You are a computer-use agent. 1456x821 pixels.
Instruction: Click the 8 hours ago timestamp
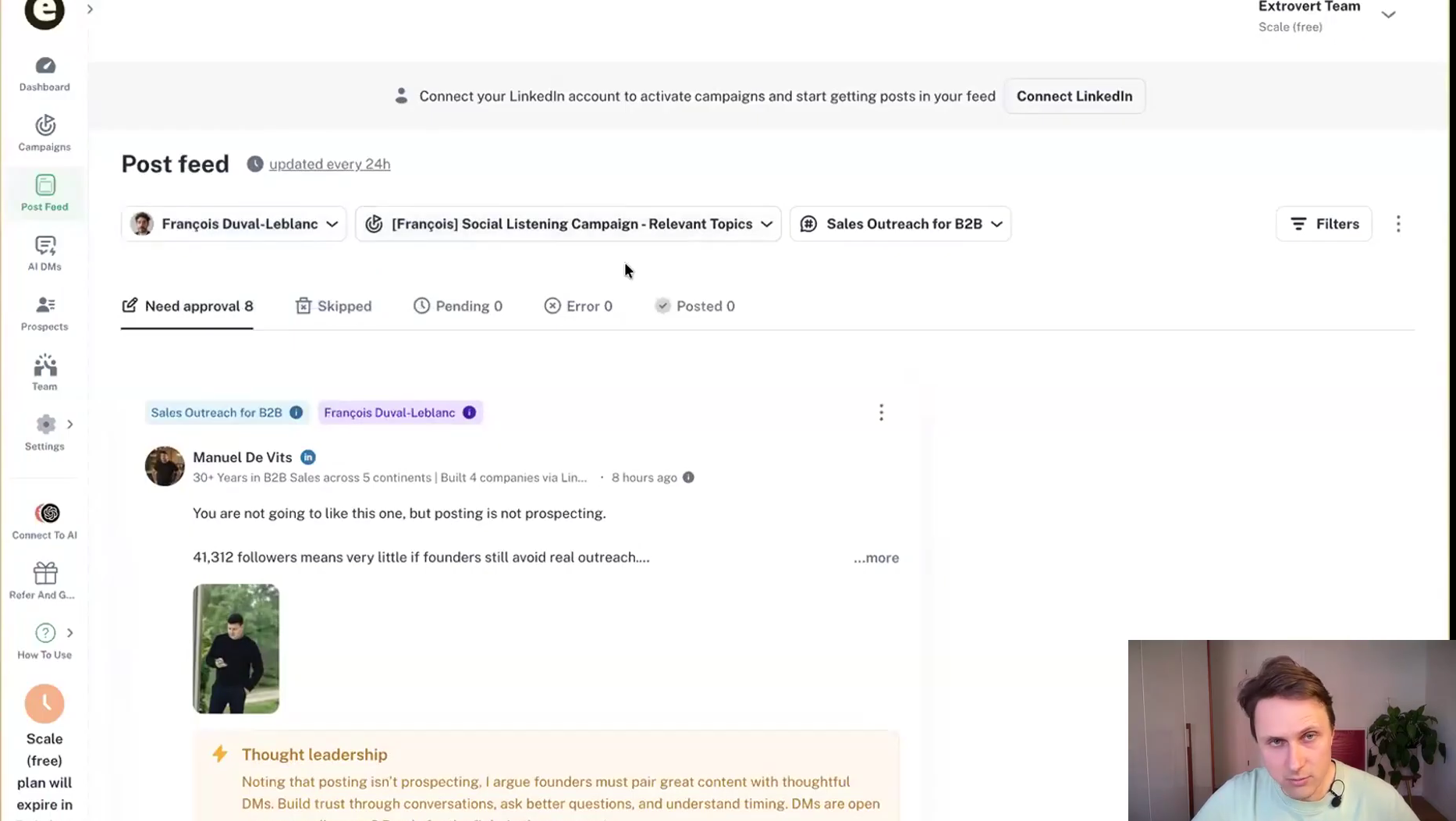(x=644, y=478)
